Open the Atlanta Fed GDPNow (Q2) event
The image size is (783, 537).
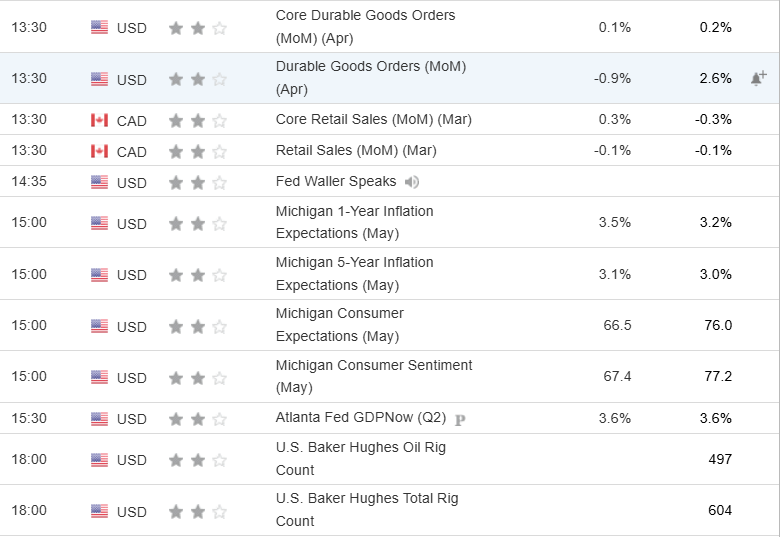click(360, 418)
